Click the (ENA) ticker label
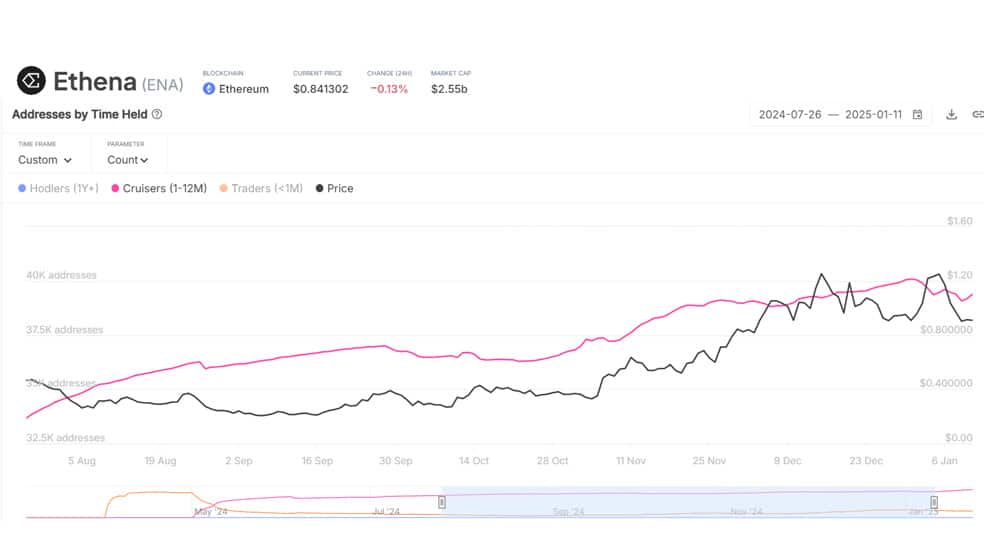Viewport: 984px width, 554px height. click(163, 85)
